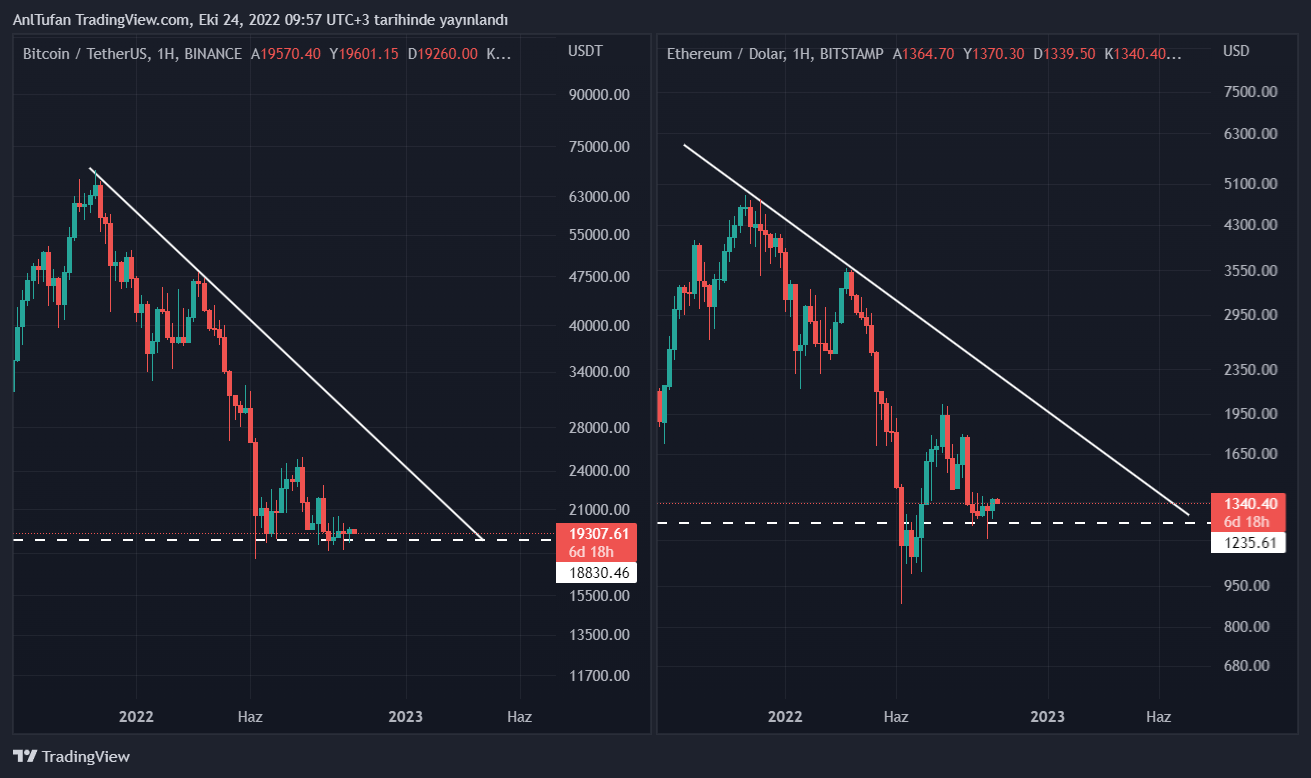Click the TradingView logo icon

[x=25, y=757]
